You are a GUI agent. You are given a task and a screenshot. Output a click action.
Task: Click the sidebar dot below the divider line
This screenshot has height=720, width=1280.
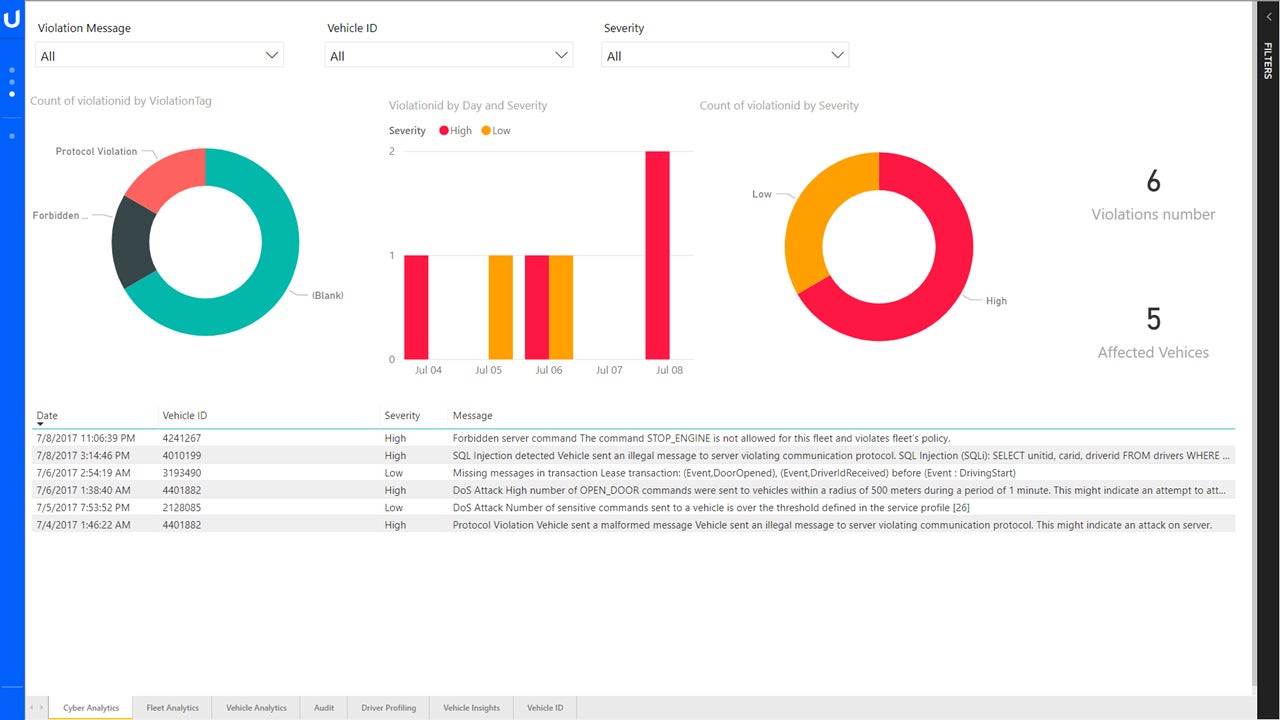pyautogui.click(x=12, y=135)
